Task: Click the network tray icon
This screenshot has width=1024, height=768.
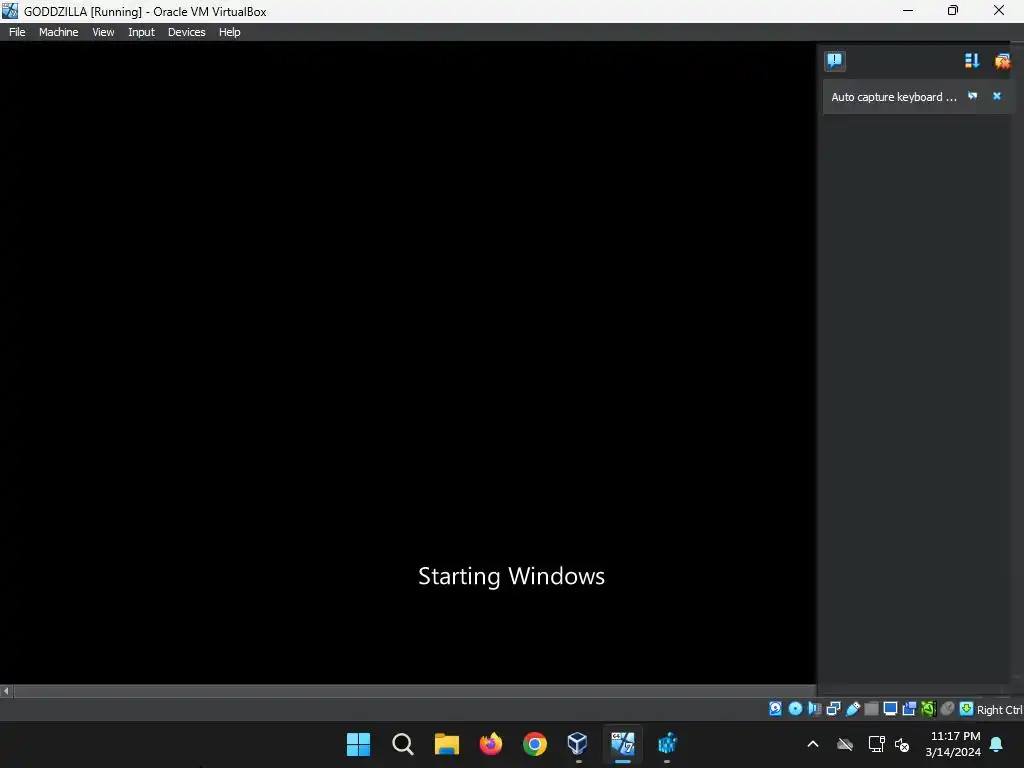Action: click(x=876, y=744)
